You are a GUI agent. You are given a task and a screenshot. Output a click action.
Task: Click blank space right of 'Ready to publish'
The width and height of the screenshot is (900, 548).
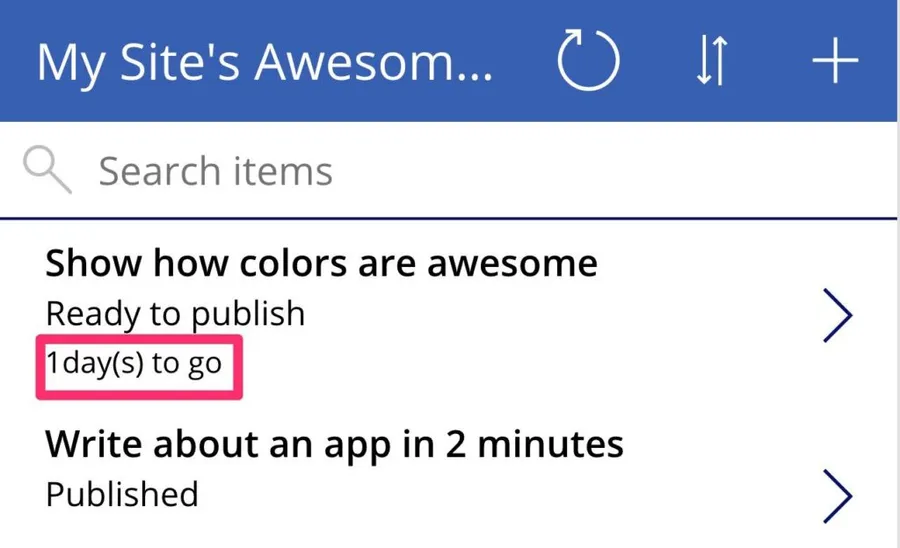(x=550, y=314)
